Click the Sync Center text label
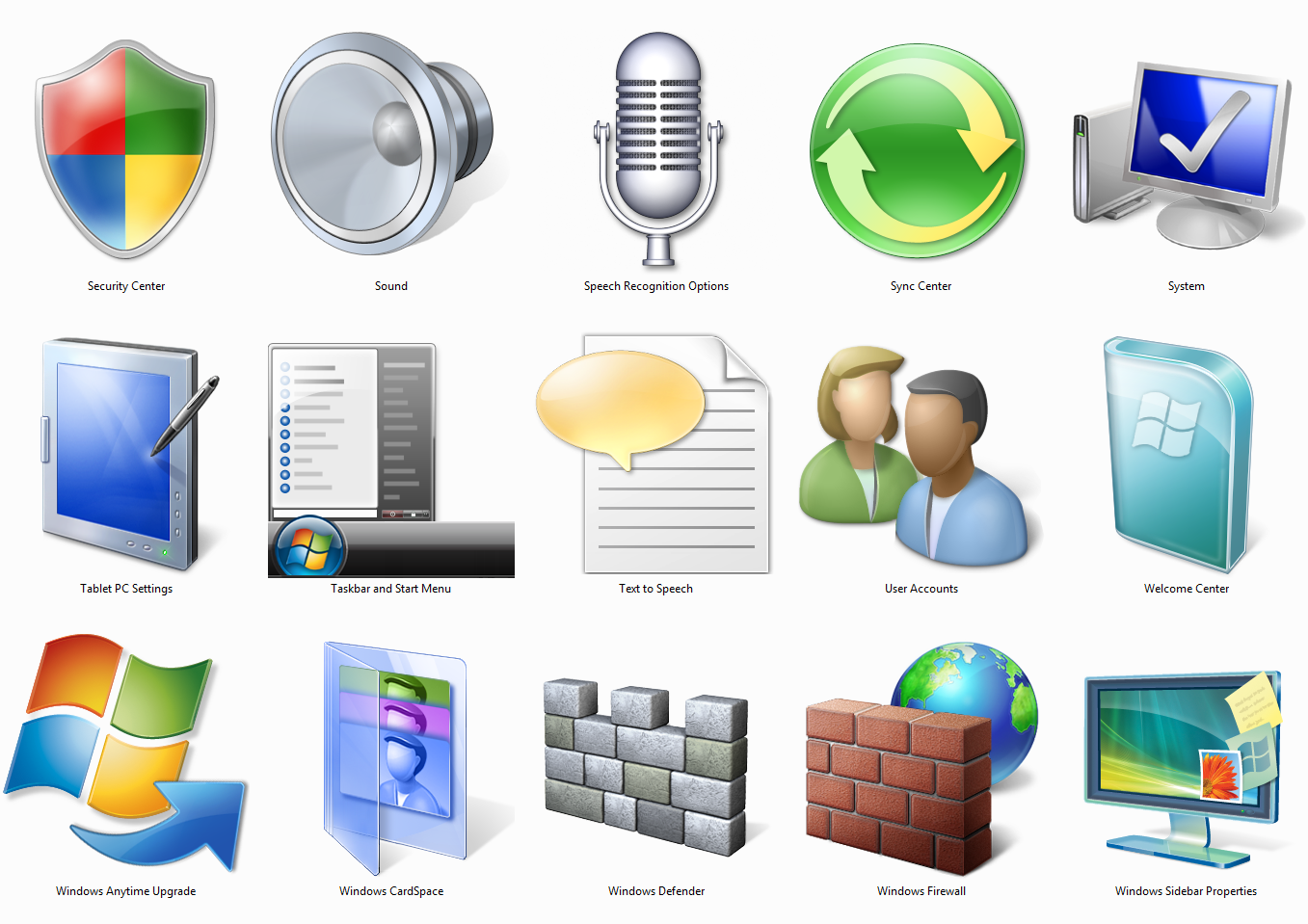Viewport: 1308px width, 924px height. tap(920, 285)
